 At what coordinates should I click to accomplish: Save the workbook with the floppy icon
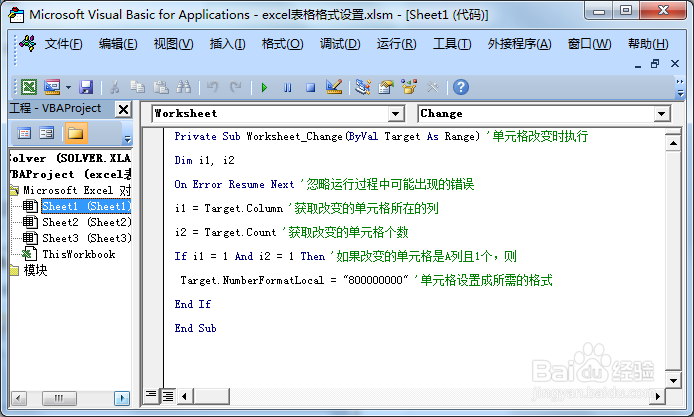pyautogui.click(x=86, y=87)
